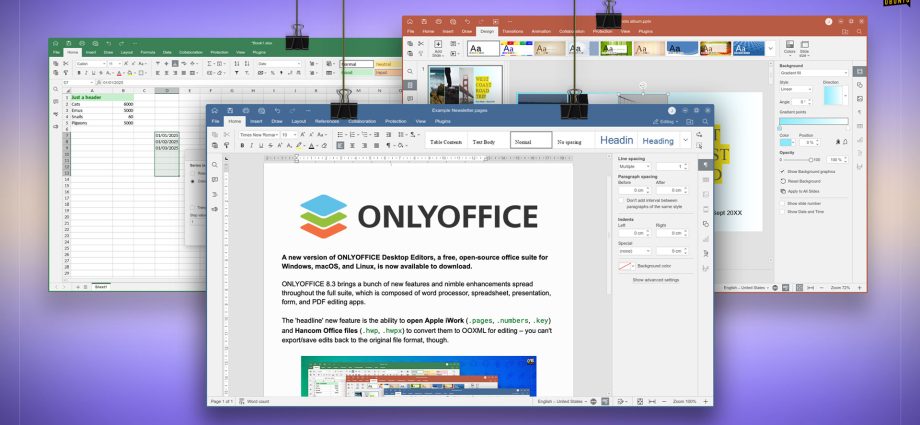Screen dimensions: 920x425
Task: Open Formula tab in spreadsheet editor
Action: point(148,52)
